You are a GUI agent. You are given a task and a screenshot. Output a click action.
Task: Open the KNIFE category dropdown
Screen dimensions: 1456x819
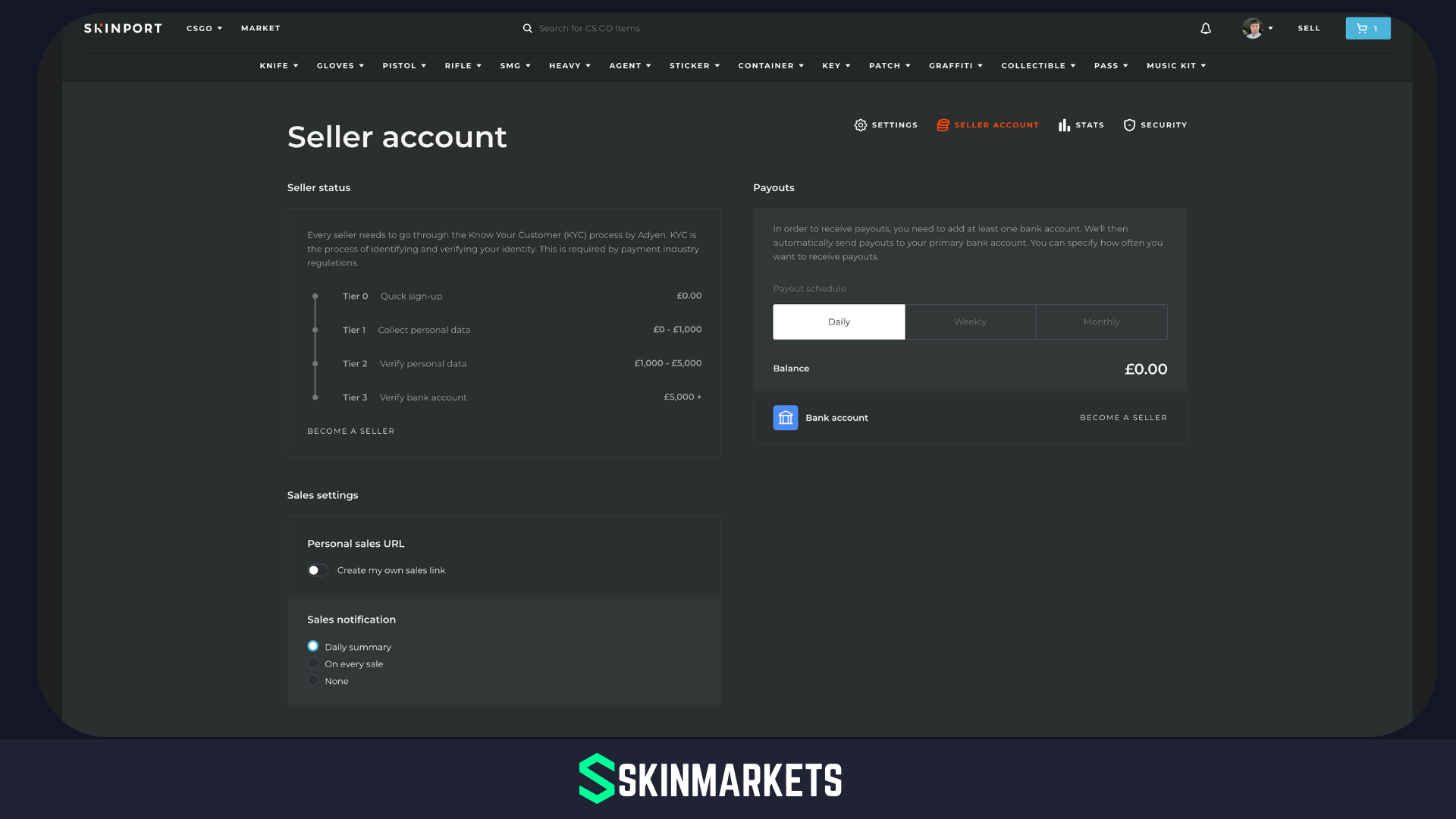[278, 65]
